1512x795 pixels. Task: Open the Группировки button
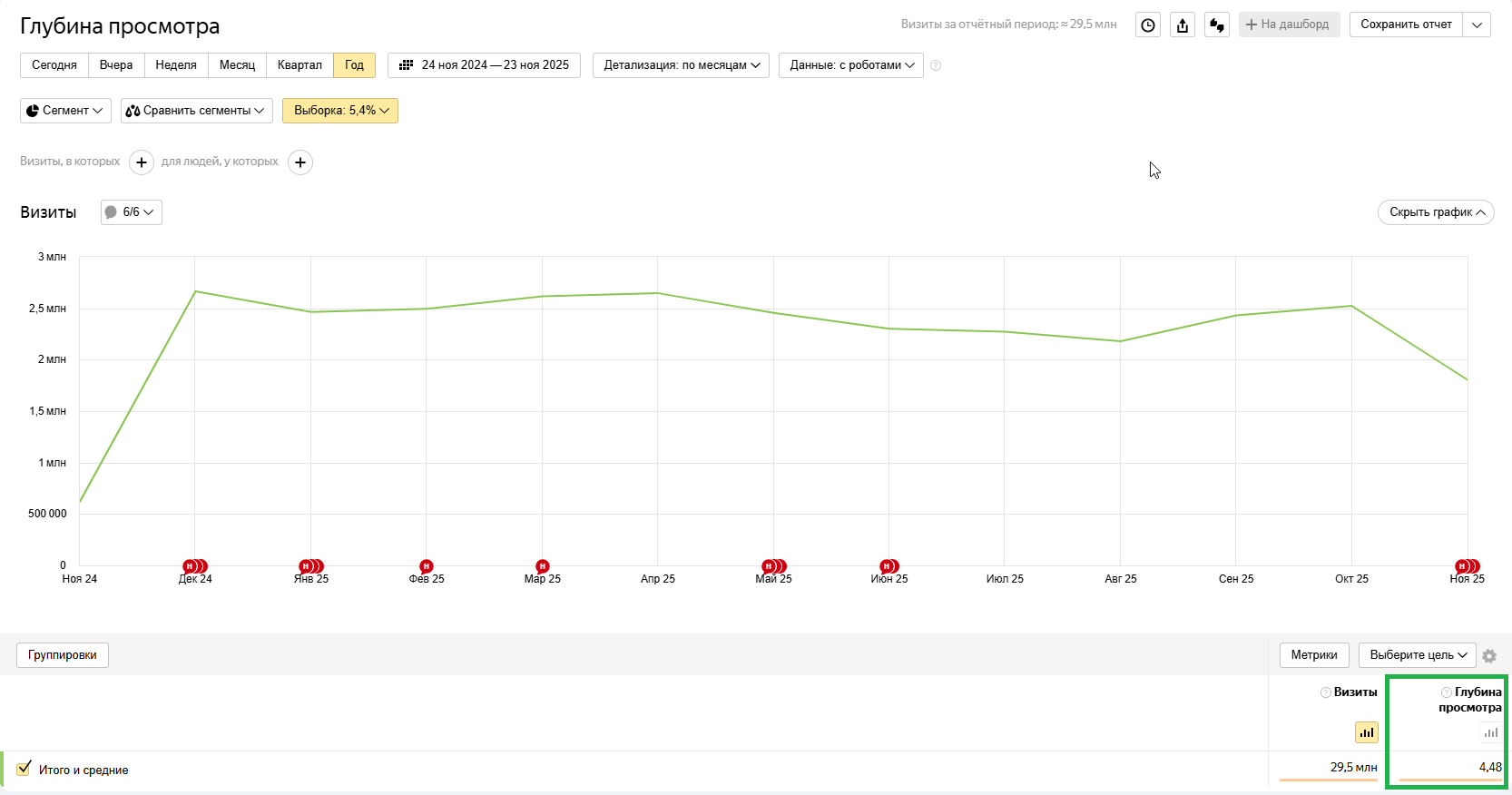point(63,655)
